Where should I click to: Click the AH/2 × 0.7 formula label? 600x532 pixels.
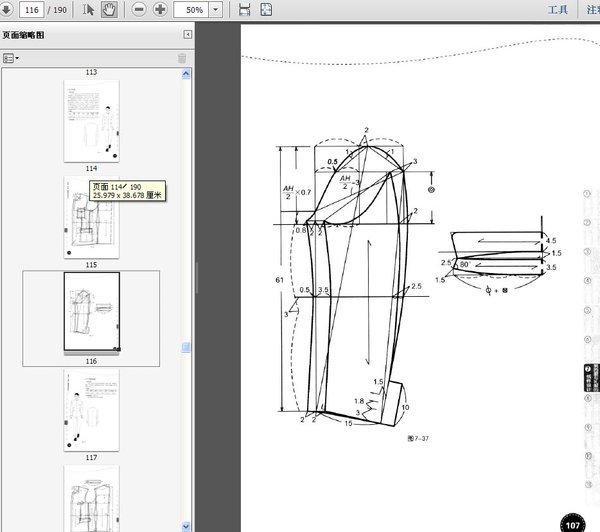click(297, 192)
